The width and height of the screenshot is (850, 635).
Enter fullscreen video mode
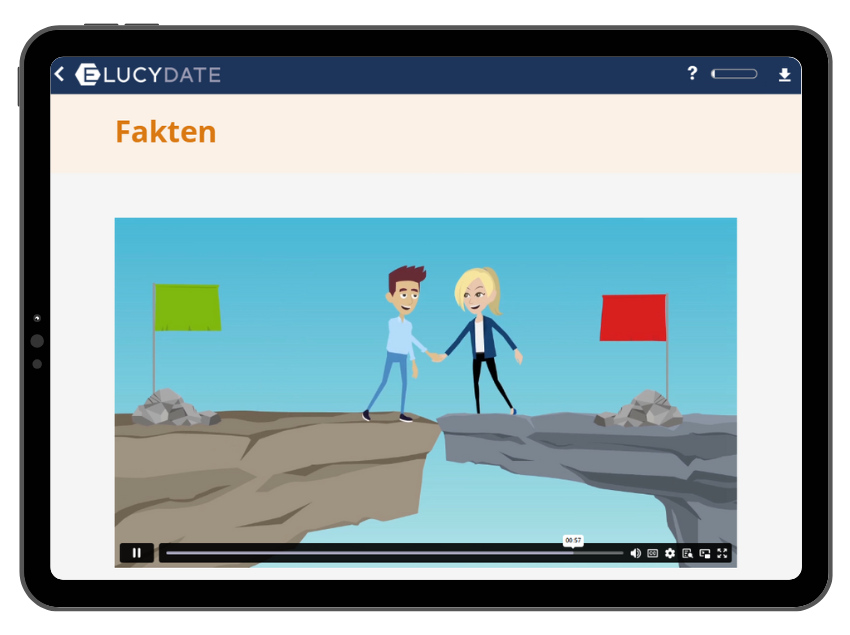722,553
